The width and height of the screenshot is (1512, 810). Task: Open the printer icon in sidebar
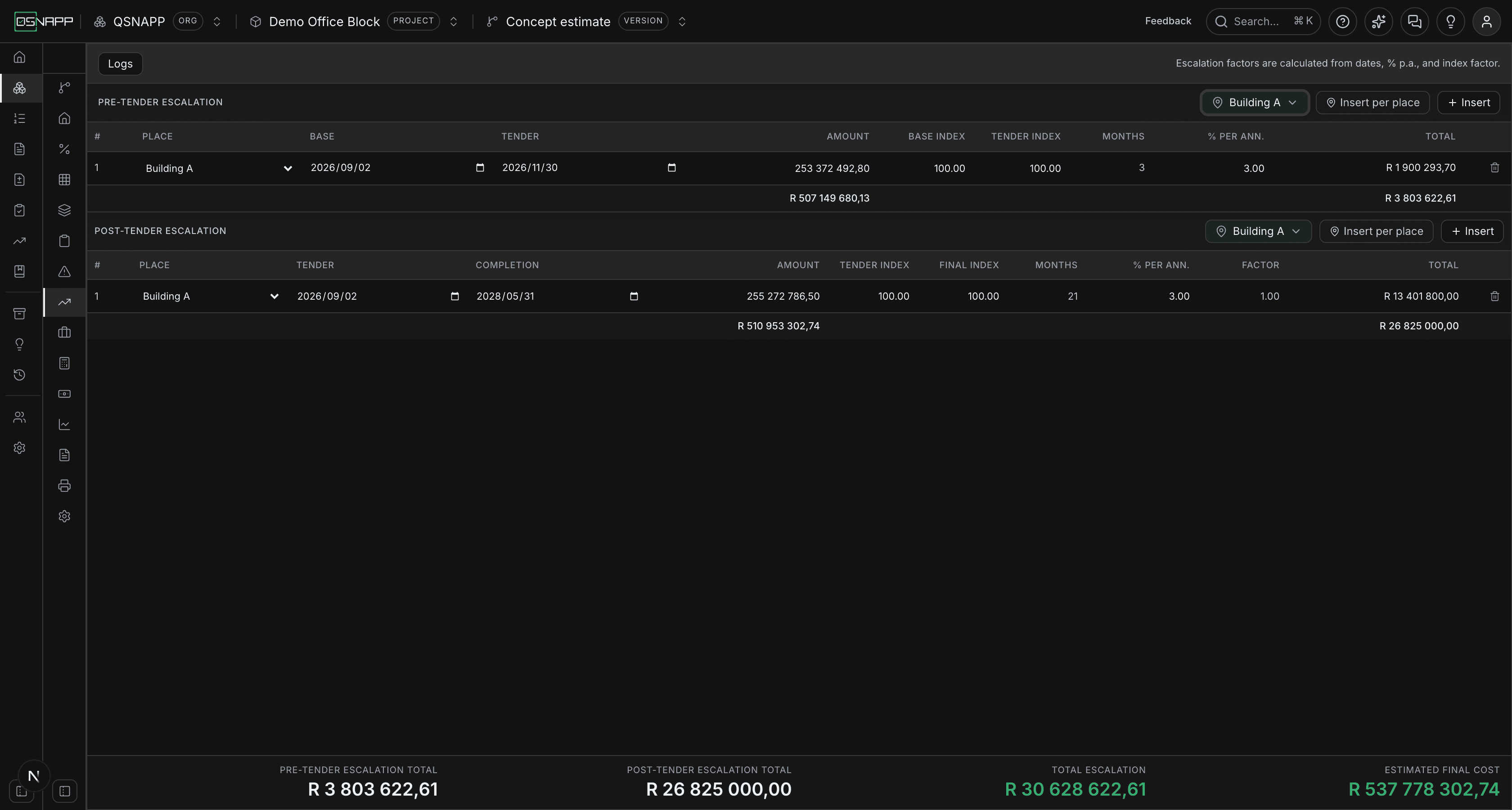[x=64, y=486]
